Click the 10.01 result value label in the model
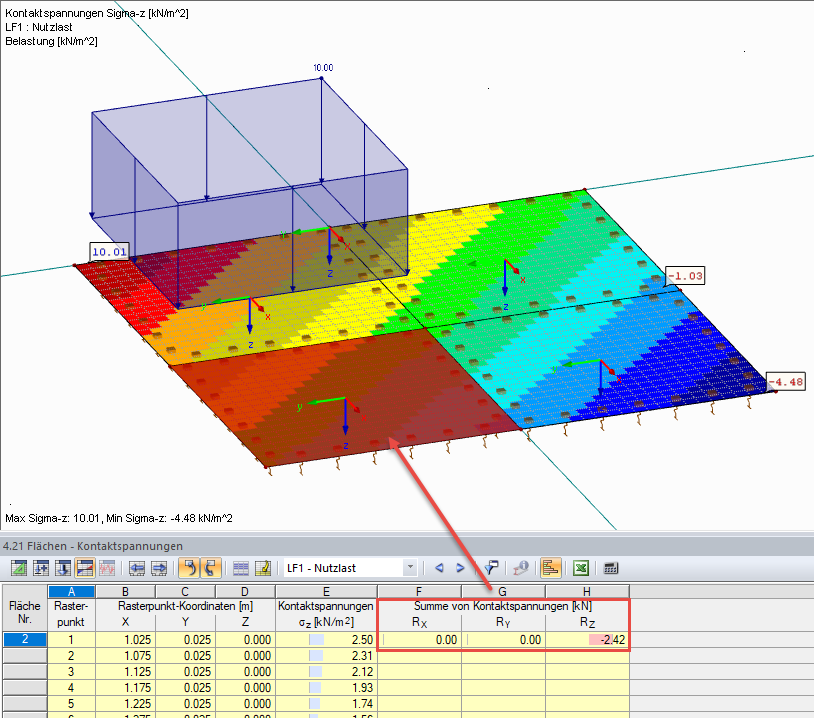814x718 pixels. pyautogui.click(x=109, y=252)
